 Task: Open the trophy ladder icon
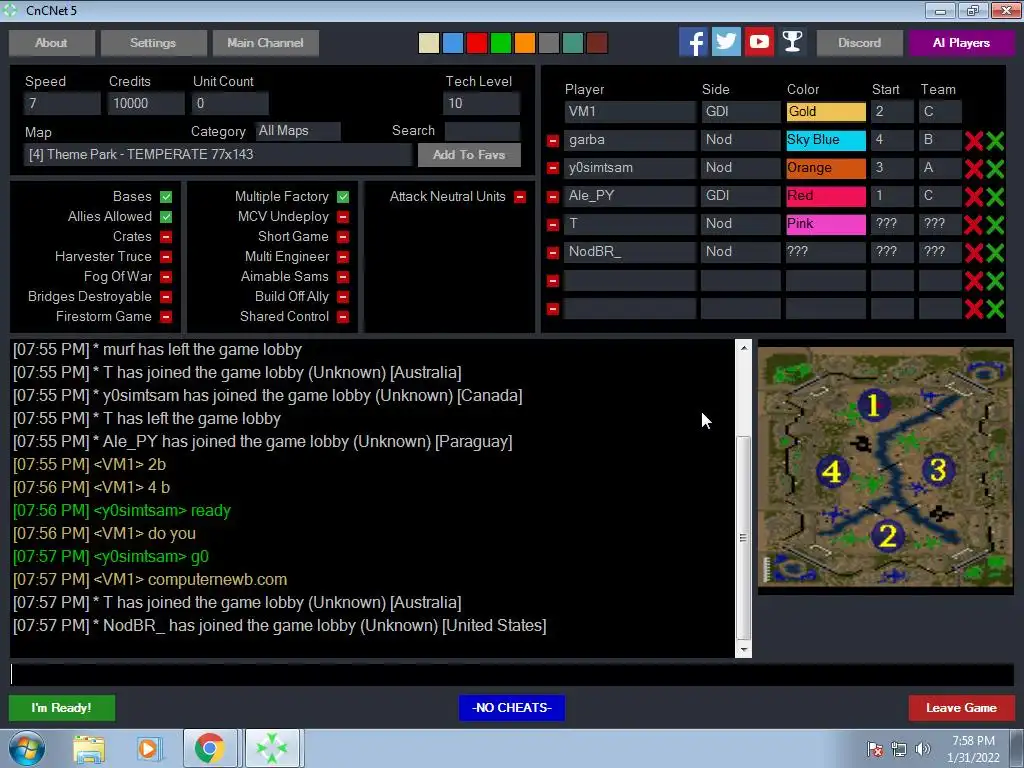(792, 42)
